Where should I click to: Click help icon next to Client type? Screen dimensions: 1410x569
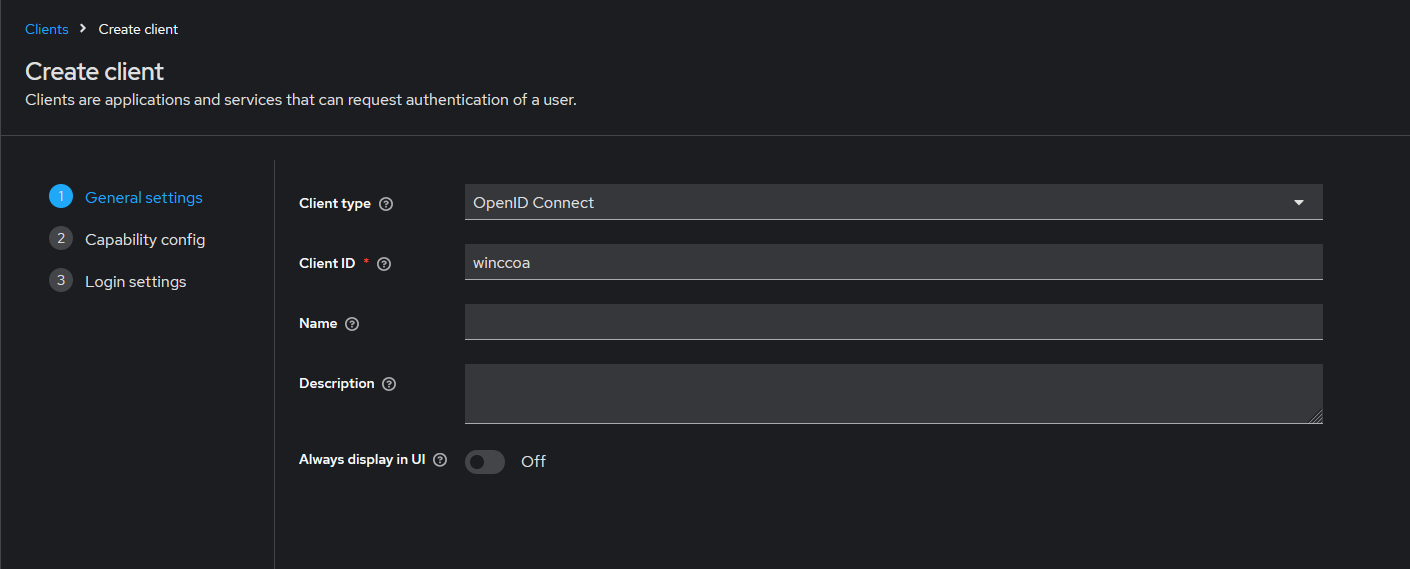pos(386,204)
